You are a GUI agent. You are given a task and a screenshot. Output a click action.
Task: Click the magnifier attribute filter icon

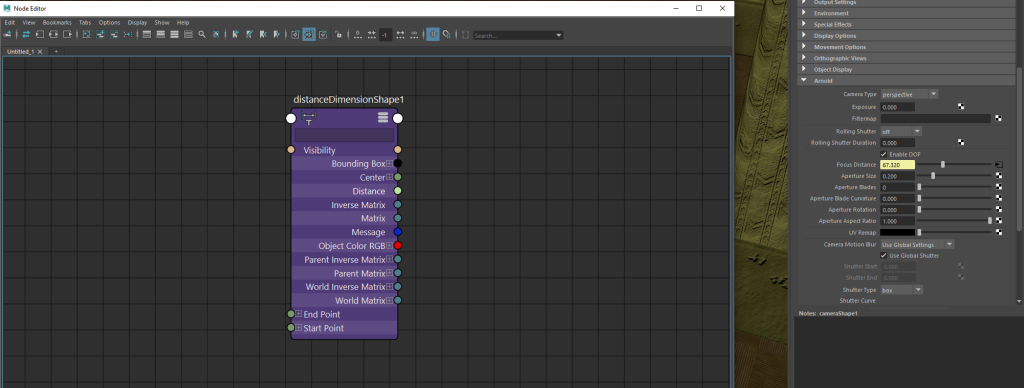pyautogui.click(x=202, y=35)
